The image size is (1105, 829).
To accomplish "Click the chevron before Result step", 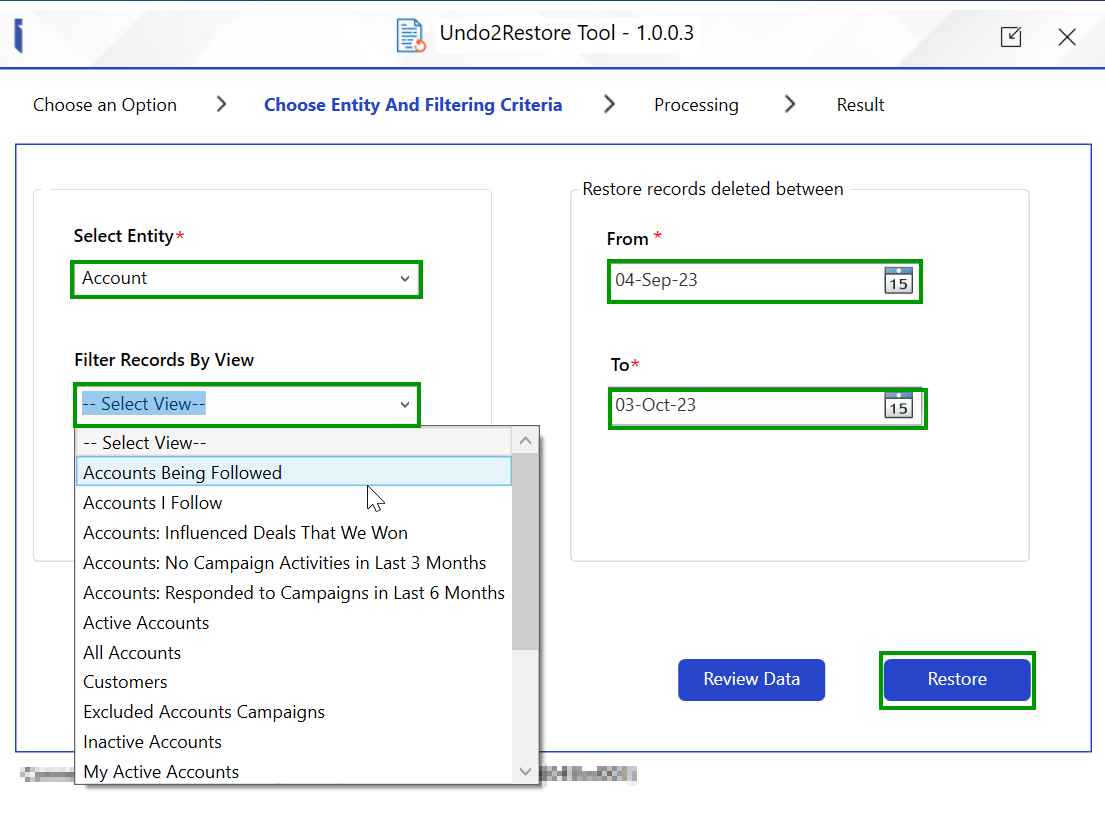I will coord(790,104).
